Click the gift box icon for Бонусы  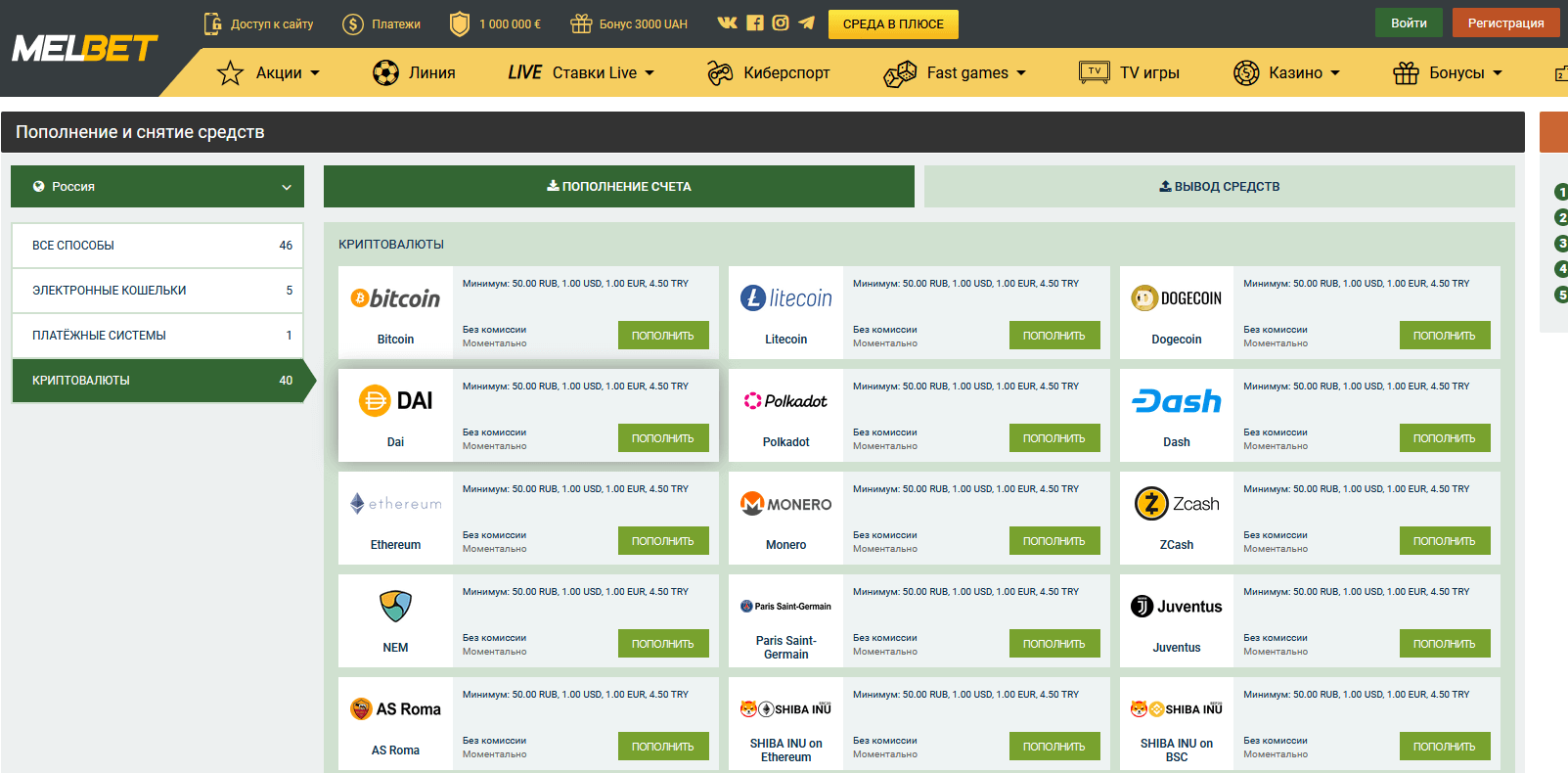1406,72
